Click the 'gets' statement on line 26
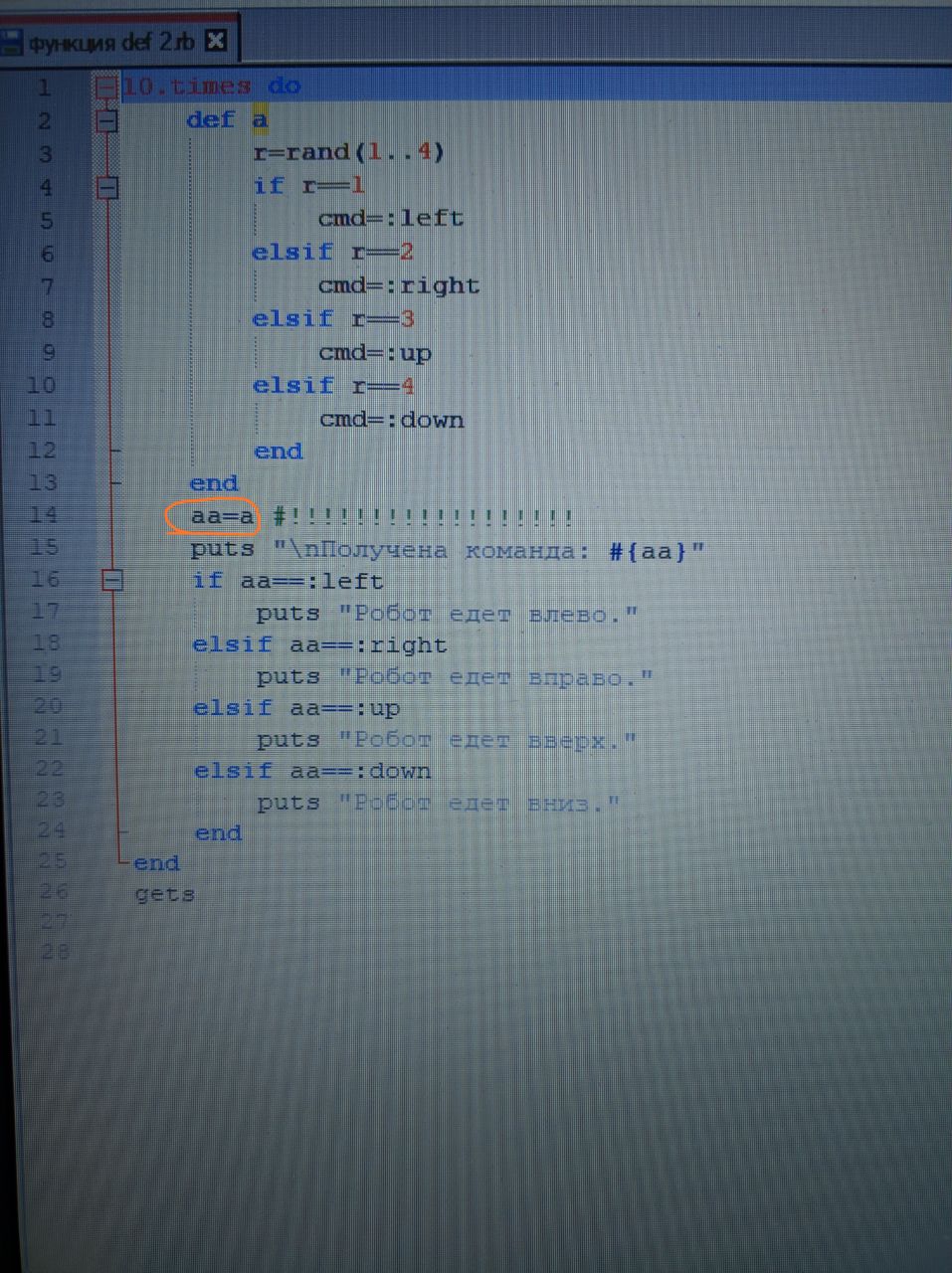Screen dimensions: 952x1273 [x=165, y=894]
